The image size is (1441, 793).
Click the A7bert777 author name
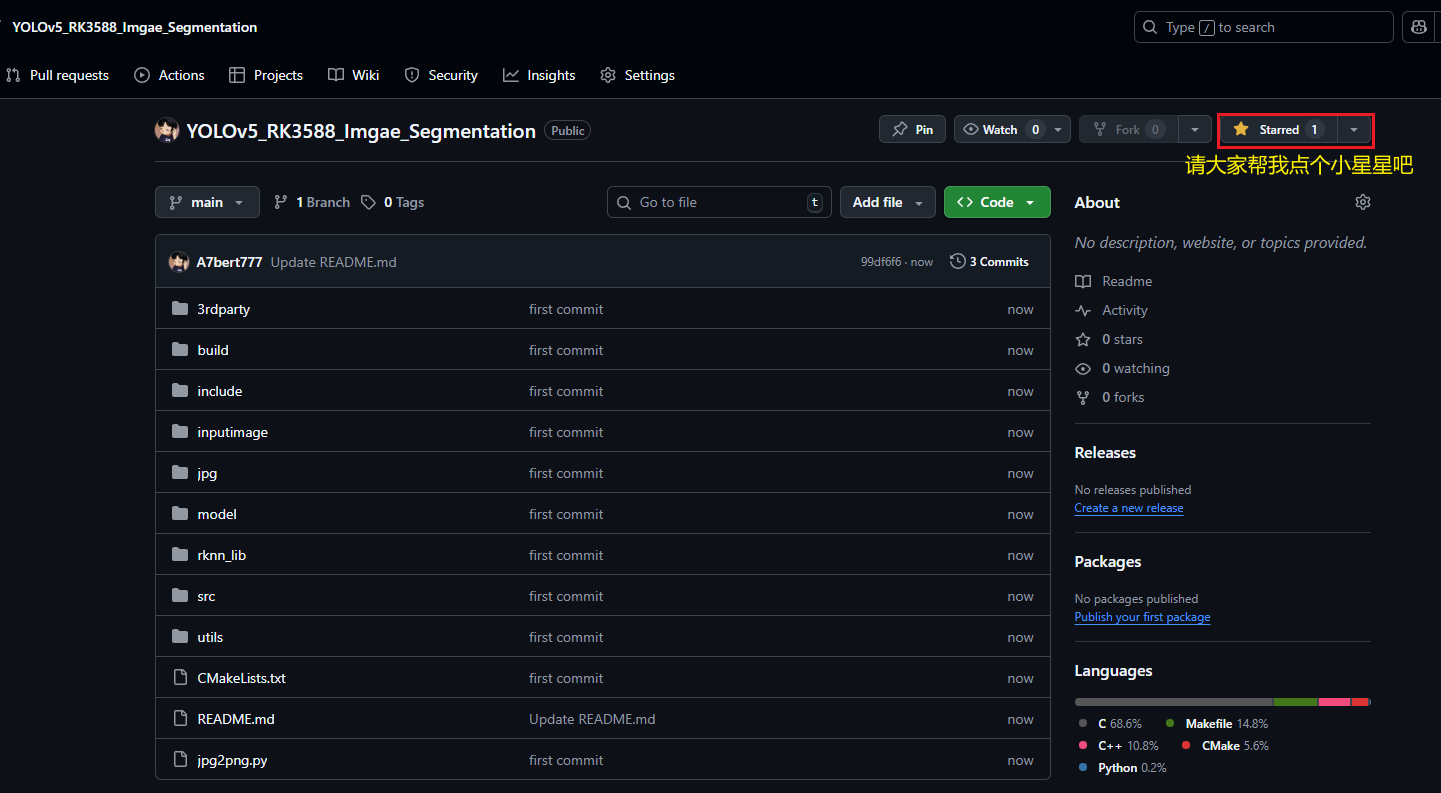tap(229, 262)
